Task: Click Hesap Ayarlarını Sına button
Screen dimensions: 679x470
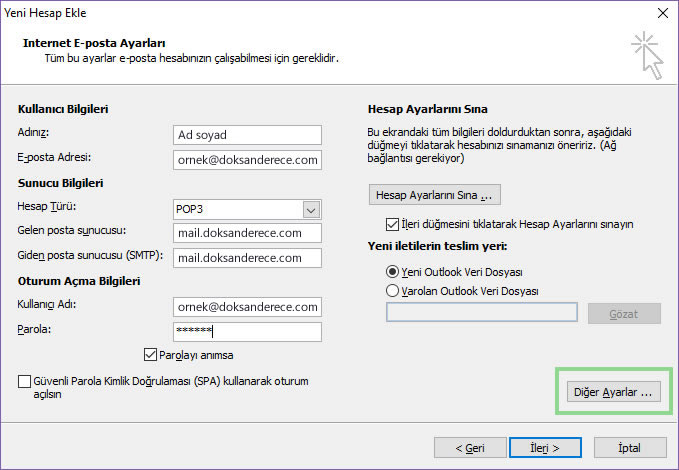Action: point(435,195)
